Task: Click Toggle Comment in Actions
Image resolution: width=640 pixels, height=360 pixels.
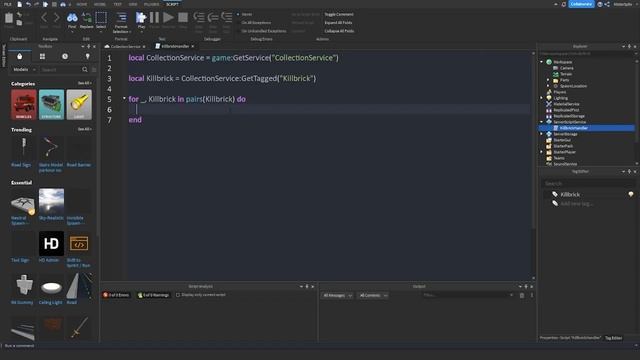Action: click(339, 14)
